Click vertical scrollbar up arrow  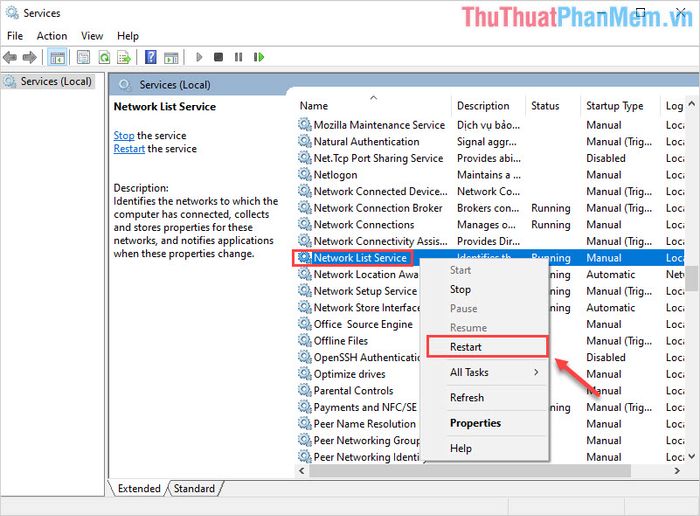tap(692, 104)
